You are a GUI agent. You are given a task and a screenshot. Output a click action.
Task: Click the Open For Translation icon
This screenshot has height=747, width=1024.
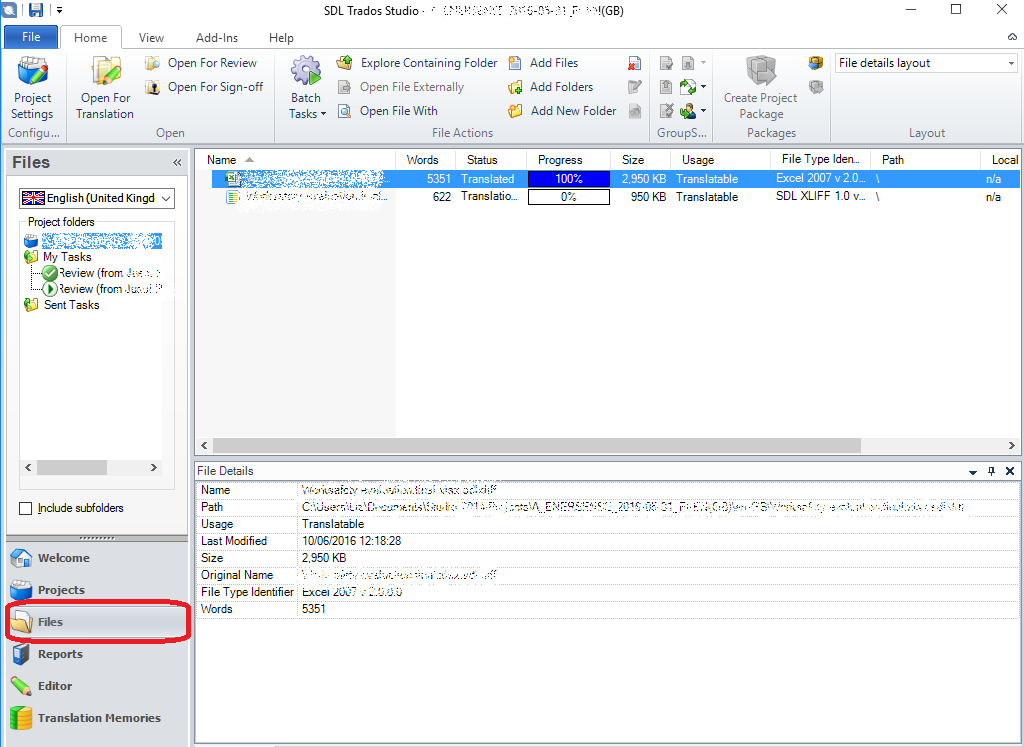click(105, 74)
